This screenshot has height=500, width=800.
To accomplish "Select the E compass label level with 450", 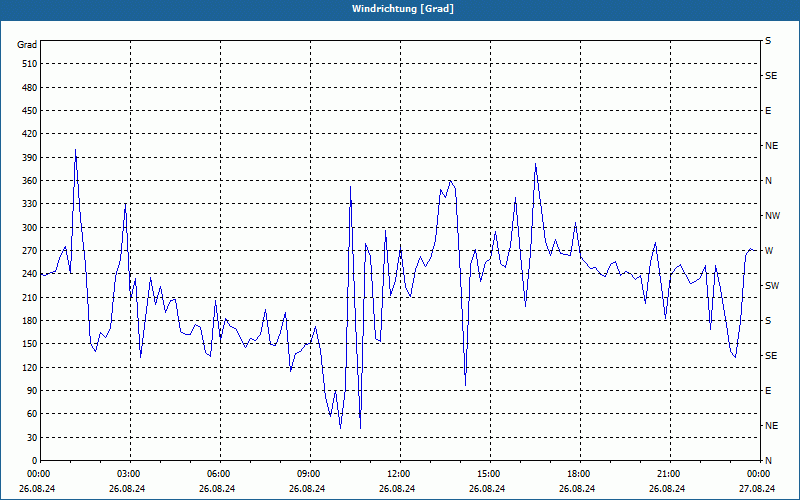I will [768, 111].
